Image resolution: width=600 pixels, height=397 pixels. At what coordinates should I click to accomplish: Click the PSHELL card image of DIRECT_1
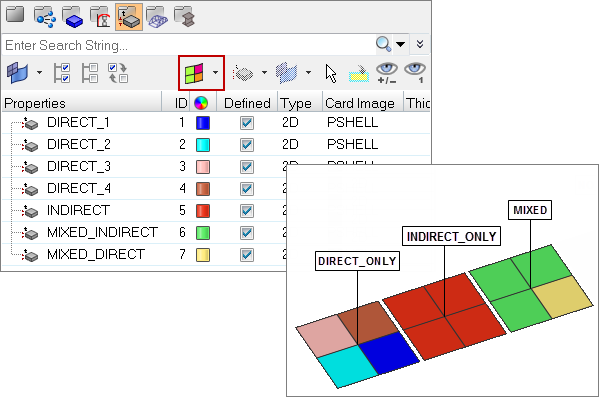point(352,123)
